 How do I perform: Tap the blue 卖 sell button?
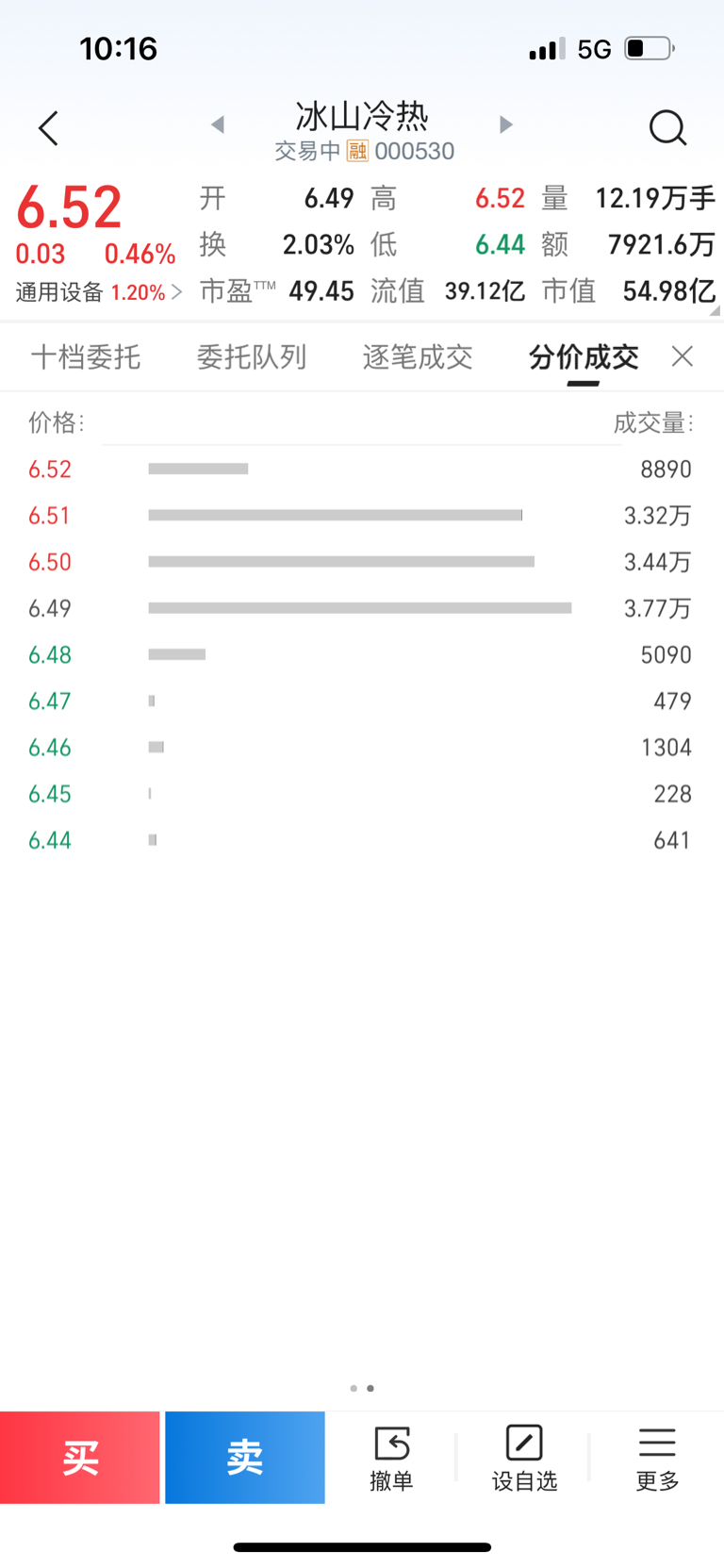(x=245, y=1457)
